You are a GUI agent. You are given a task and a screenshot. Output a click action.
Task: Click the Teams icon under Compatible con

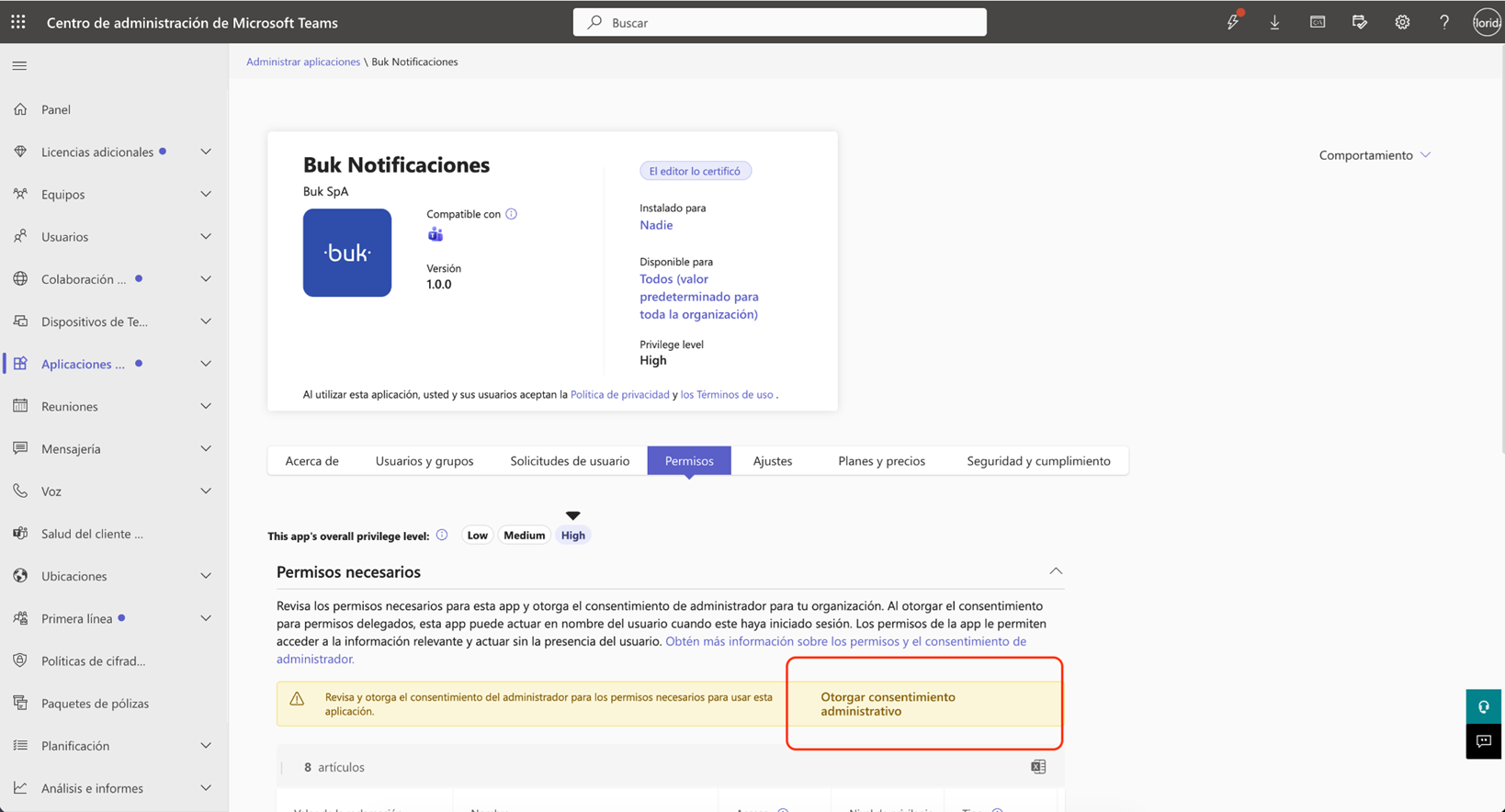click(x=436, y=235)
